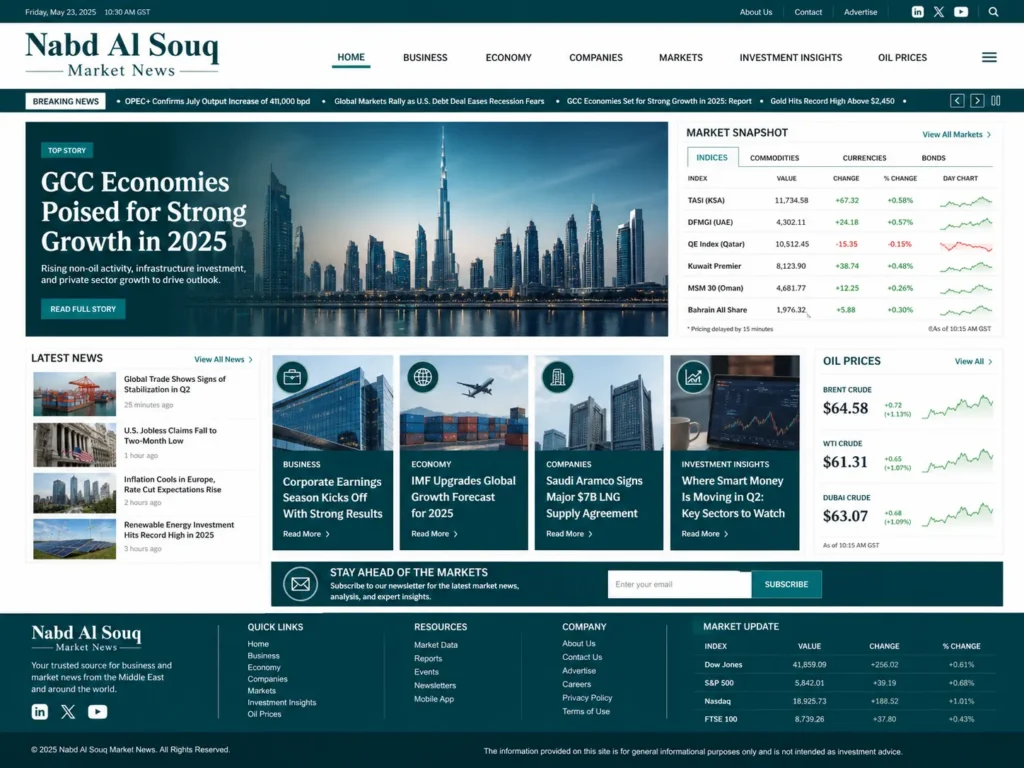
Task: Open the X social icon in top bar
Action: pos(938,12)
